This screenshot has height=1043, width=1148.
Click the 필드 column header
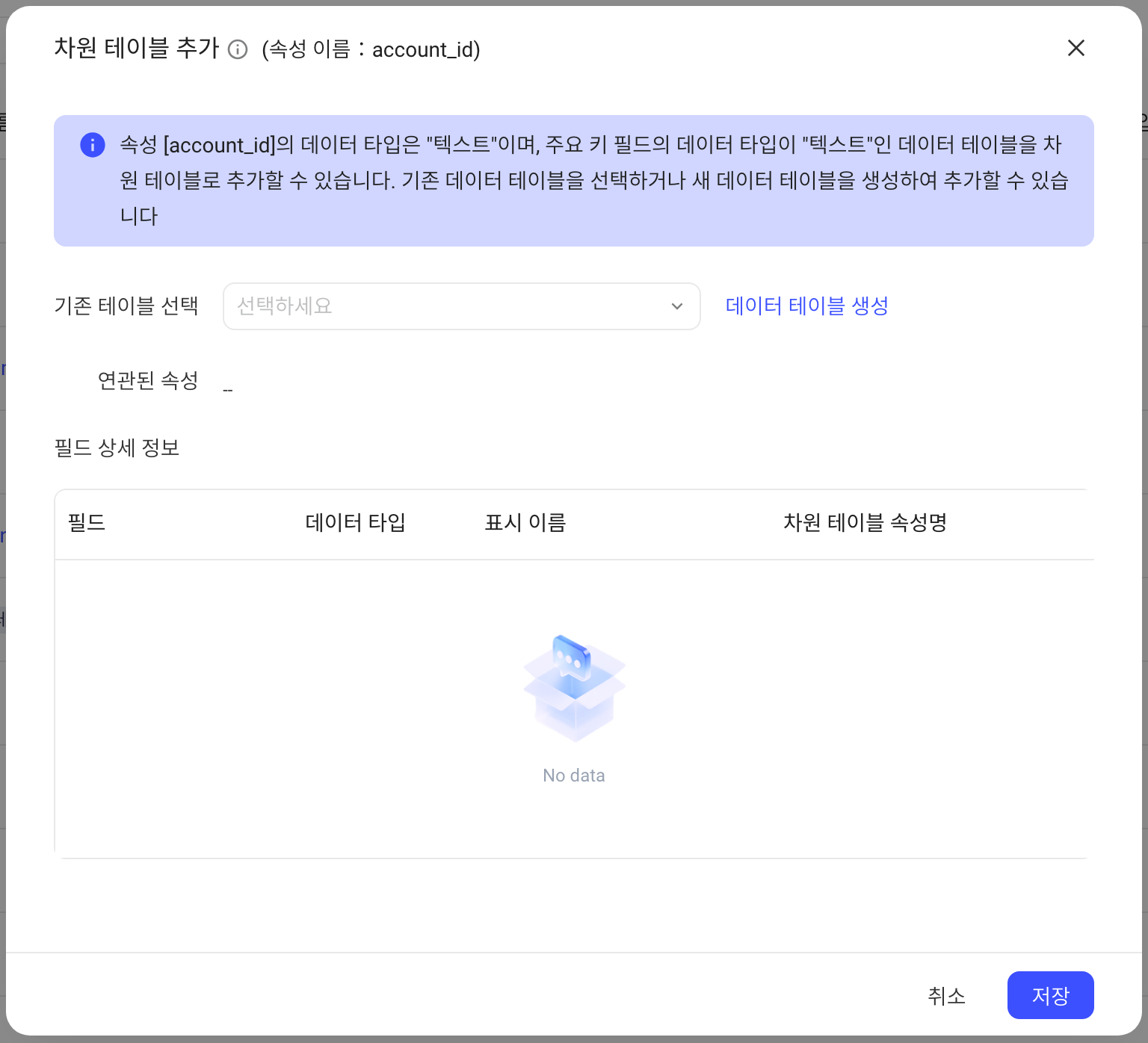(87, 522)
